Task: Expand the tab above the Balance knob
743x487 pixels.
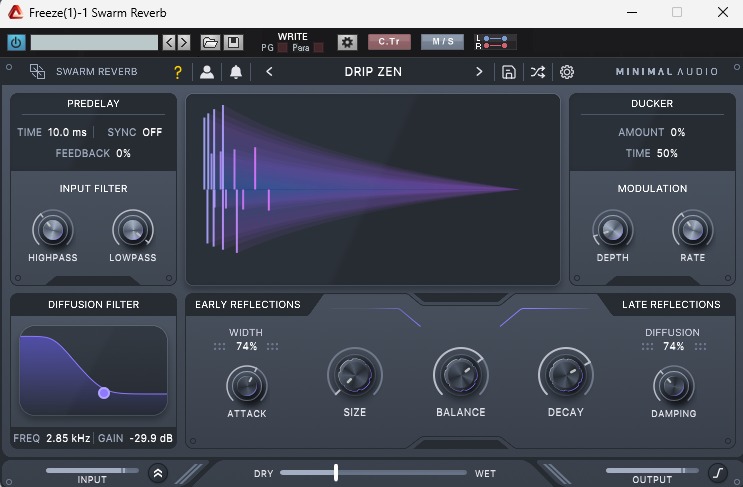Action: click(x=461, y=298)
